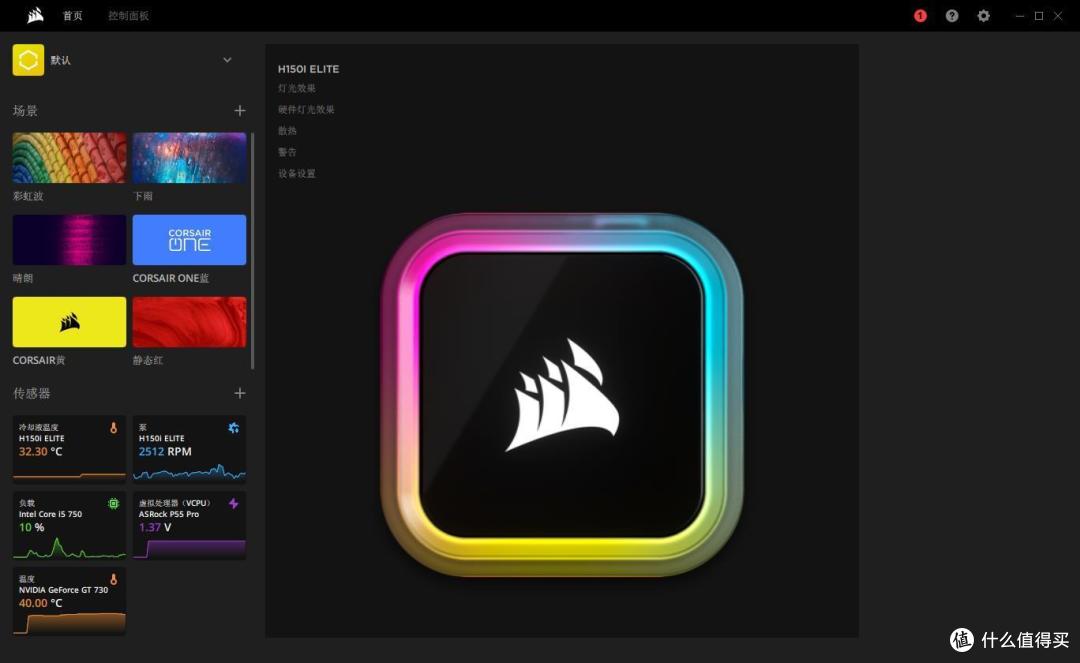Click the pump fan icon on RPM card

233,428
